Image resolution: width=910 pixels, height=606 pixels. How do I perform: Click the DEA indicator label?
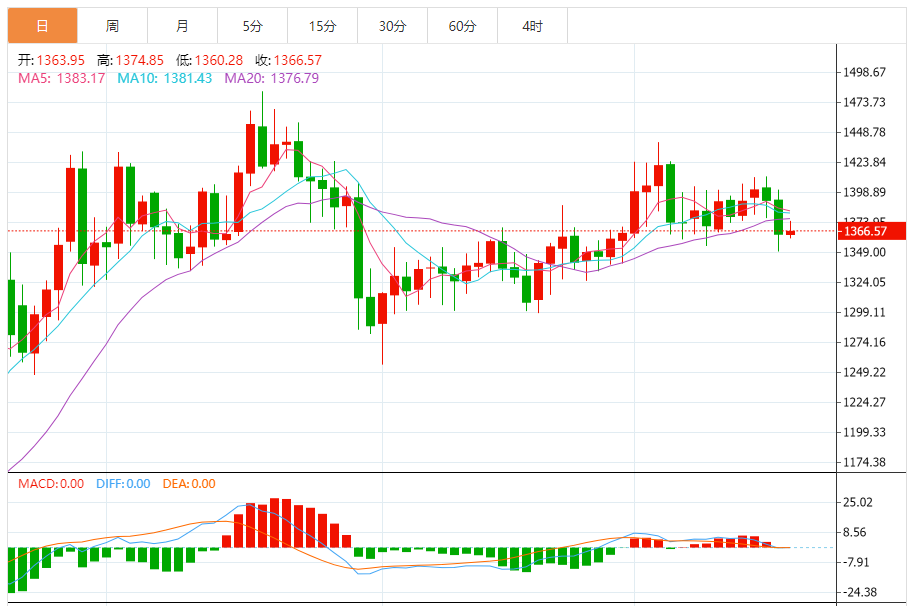(187, 484)
